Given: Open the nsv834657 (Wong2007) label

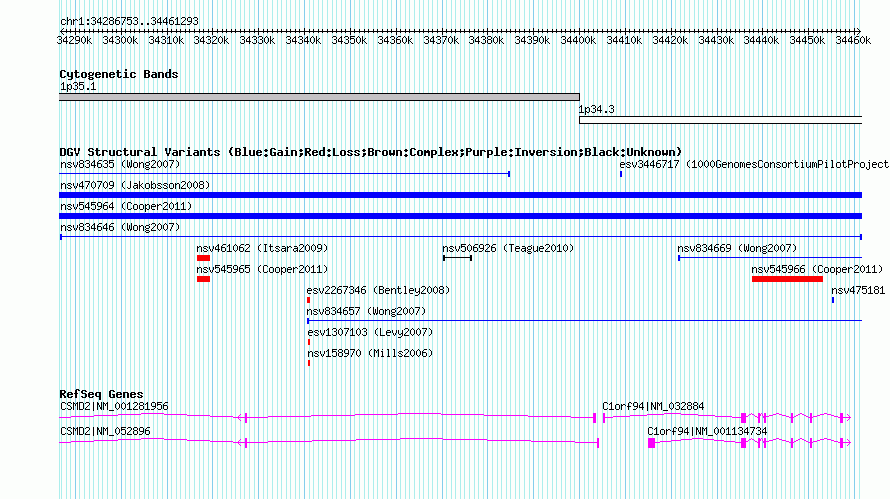Looking at the screenshot, I should tap(366, 311).
